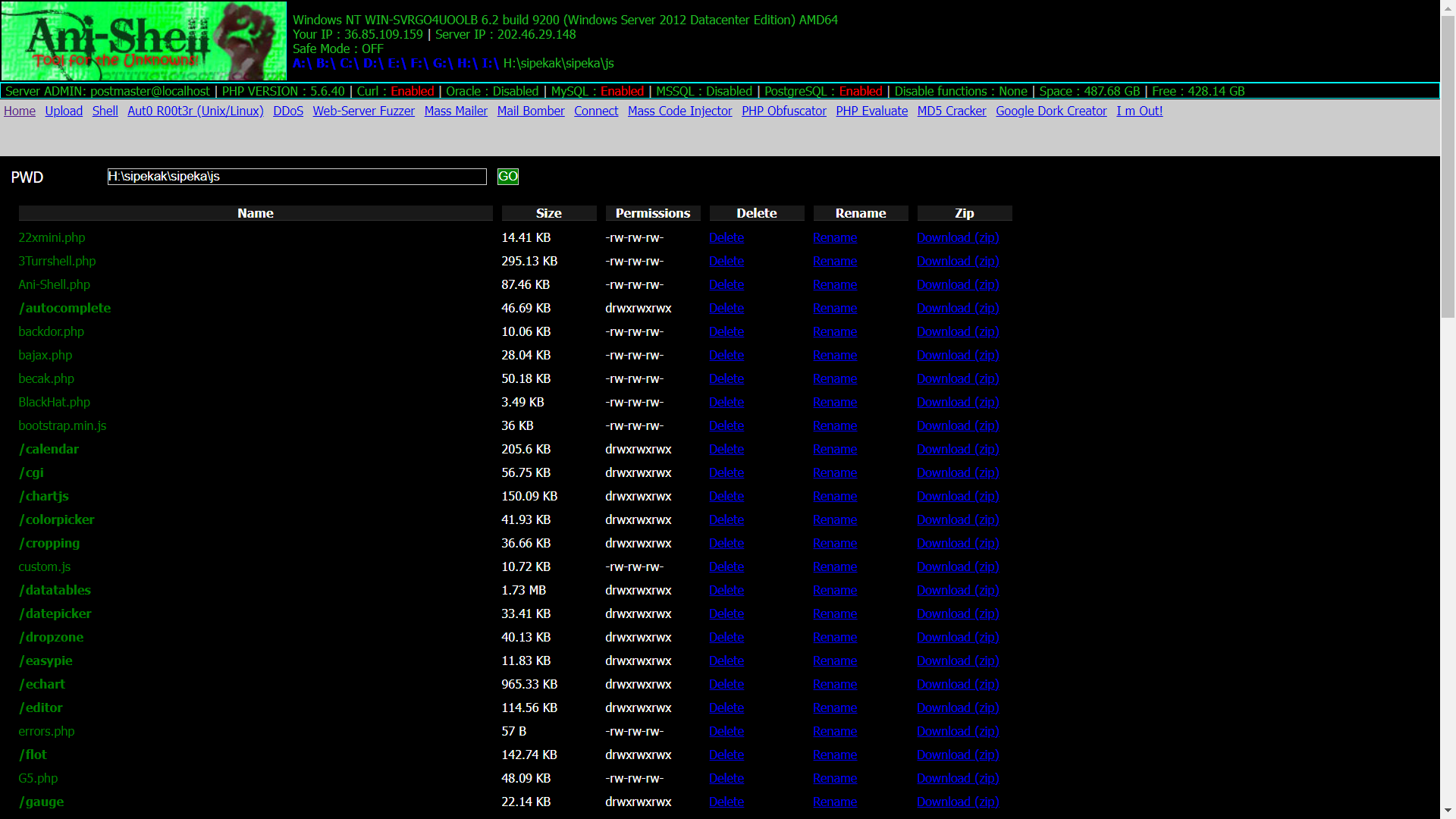This screenshot has height=819, width=1456.
Task: Open the /cgi folder
Action: [31, 472]
